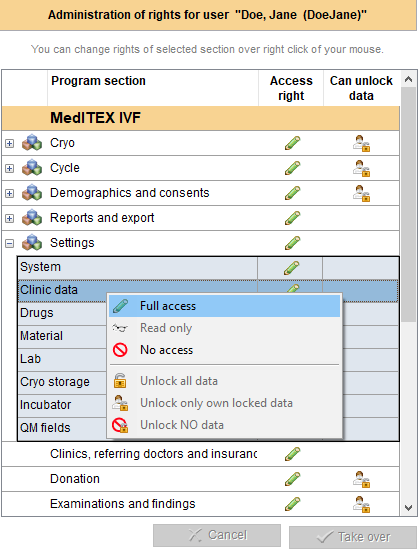Click the Cryo access right pencil icon

coord(292,143)
